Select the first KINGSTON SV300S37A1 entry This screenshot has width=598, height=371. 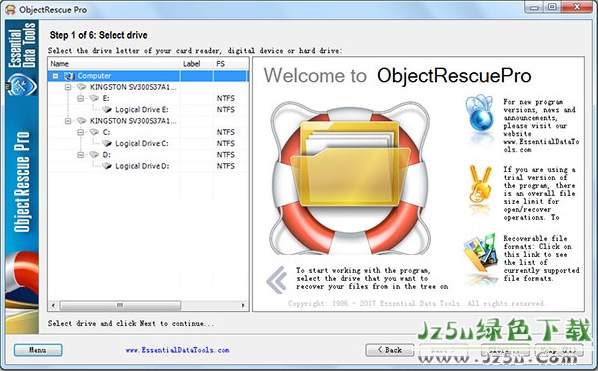pyautogui.click(x=133, y=87)
